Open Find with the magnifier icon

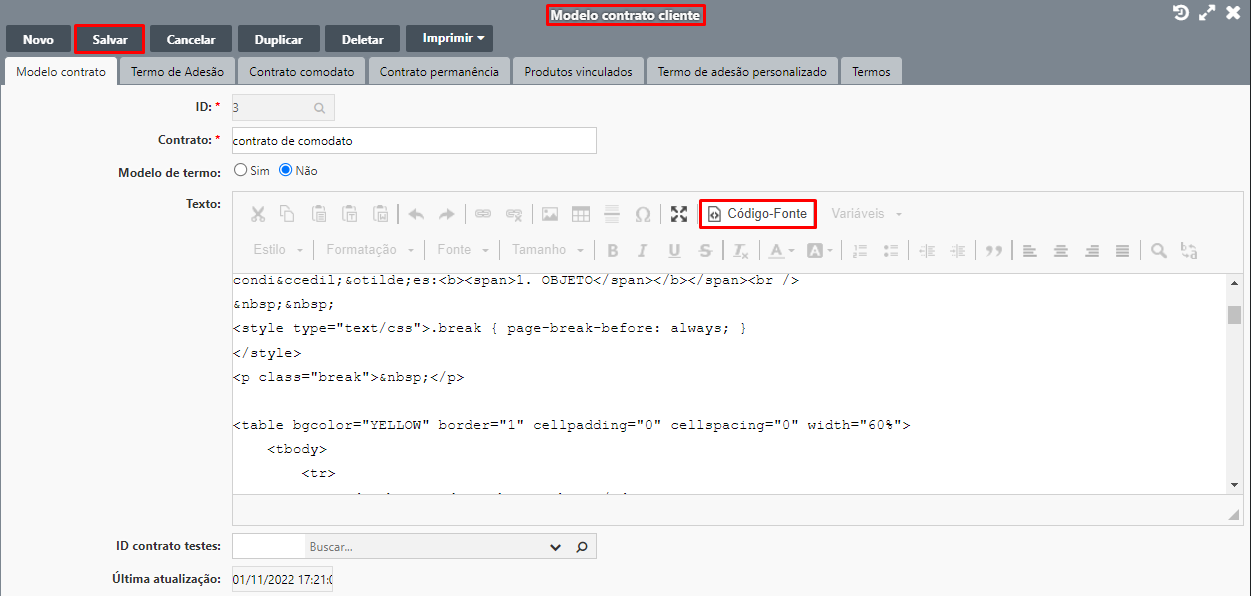[x=1158, y=250]
